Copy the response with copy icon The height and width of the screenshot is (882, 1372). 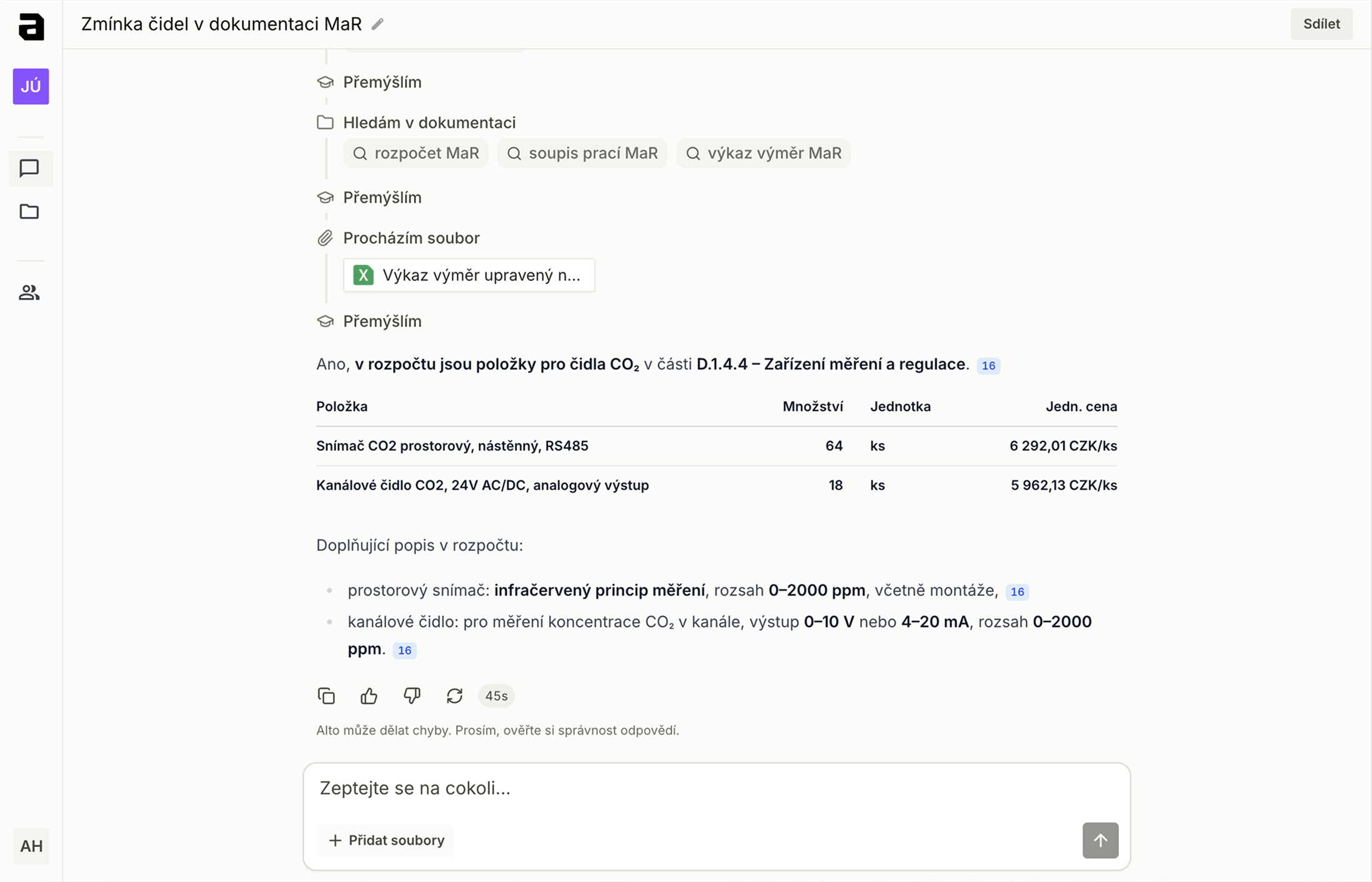(x=326, y=696)
